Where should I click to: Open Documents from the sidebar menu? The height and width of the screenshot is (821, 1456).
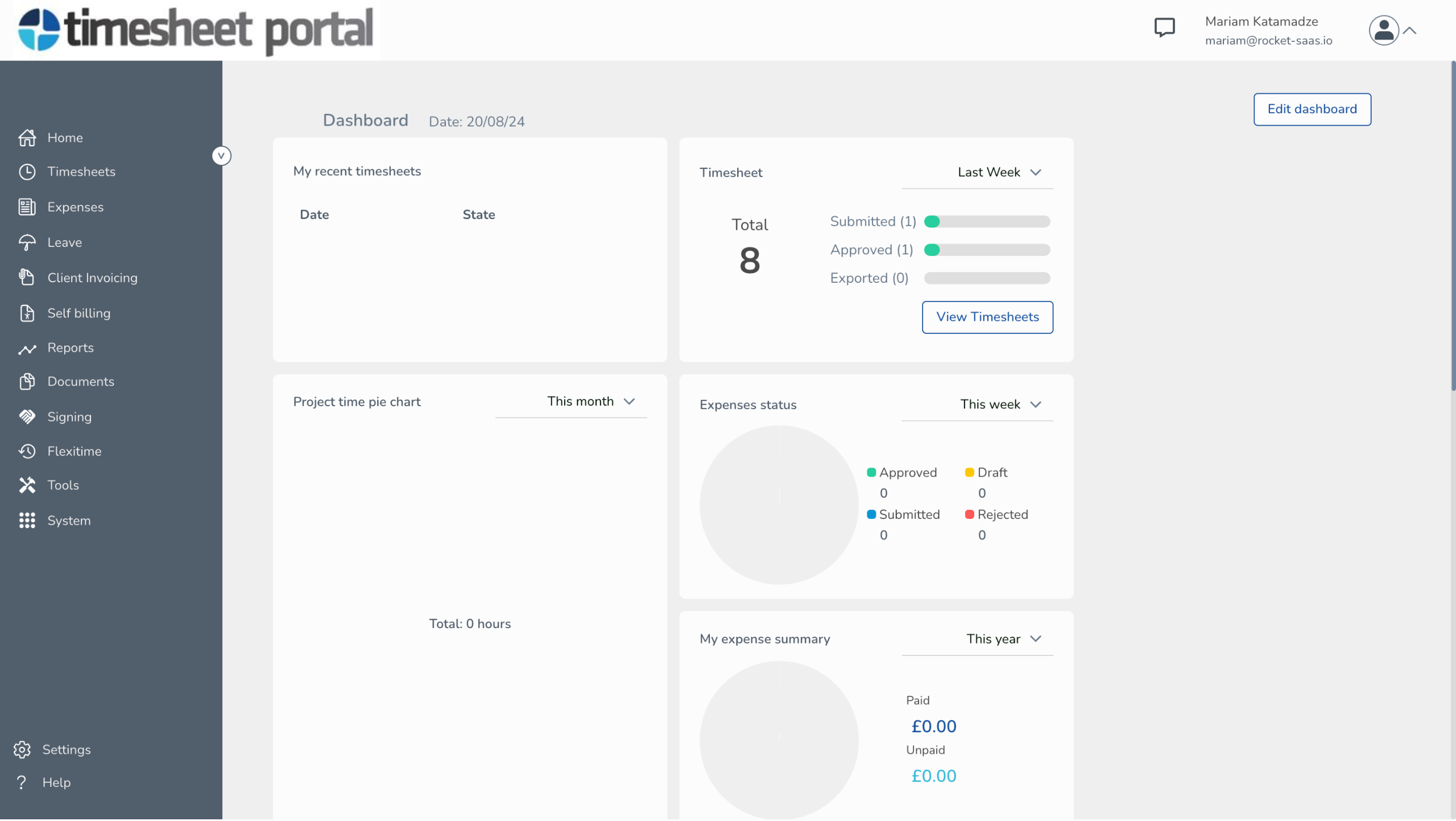pos(80,382)
